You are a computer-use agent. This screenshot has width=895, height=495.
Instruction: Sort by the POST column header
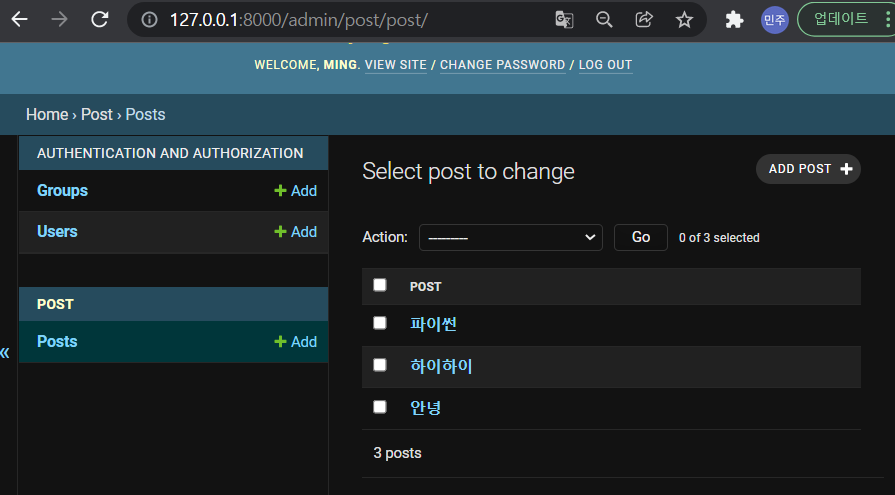point(425,287)
